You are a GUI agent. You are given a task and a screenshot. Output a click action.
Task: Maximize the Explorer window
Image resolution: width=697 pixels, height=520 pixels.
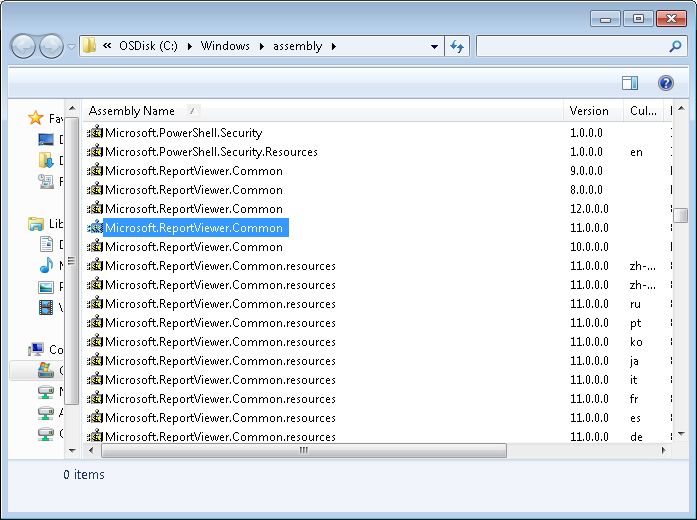pyautogui.click(x=638, y=19)
